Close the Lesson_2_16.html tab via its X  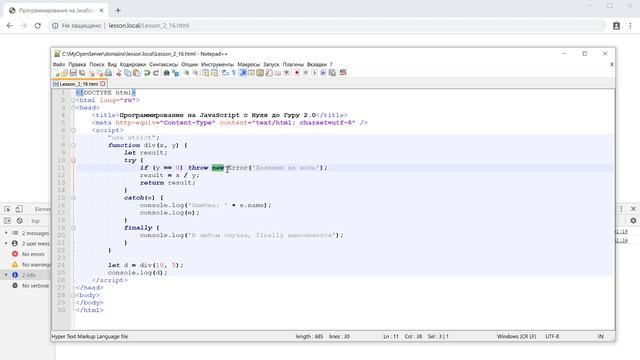coord(102,84)
